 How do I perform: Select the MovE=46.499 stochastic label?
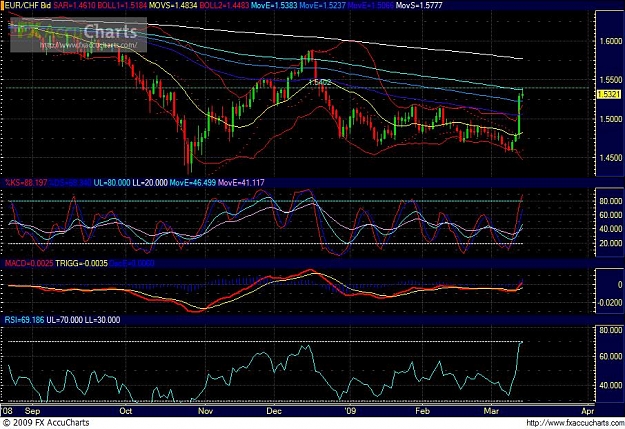(x=193, y=183)
